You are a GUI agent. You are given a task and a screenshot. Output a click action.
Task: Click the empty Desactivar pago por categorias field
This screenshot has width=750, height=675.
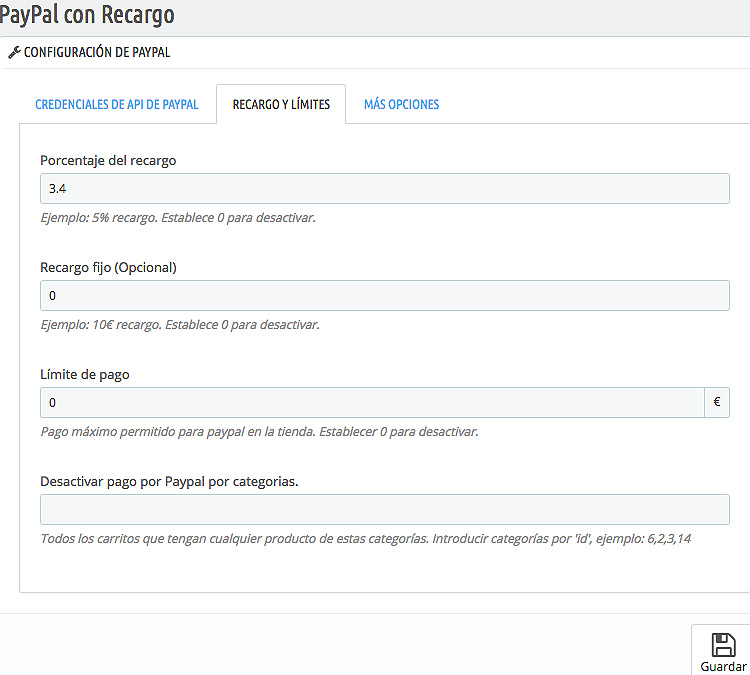[x=385, y=509]
